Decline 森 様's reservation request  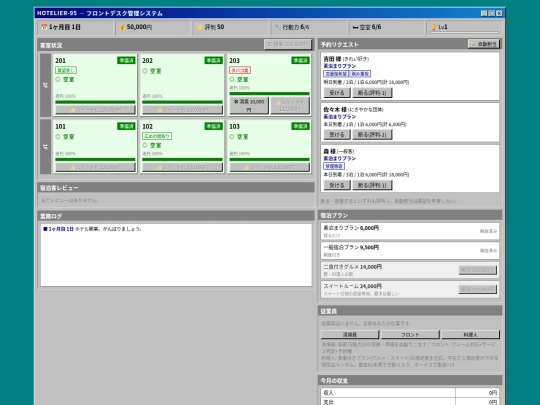pos(372,185)
